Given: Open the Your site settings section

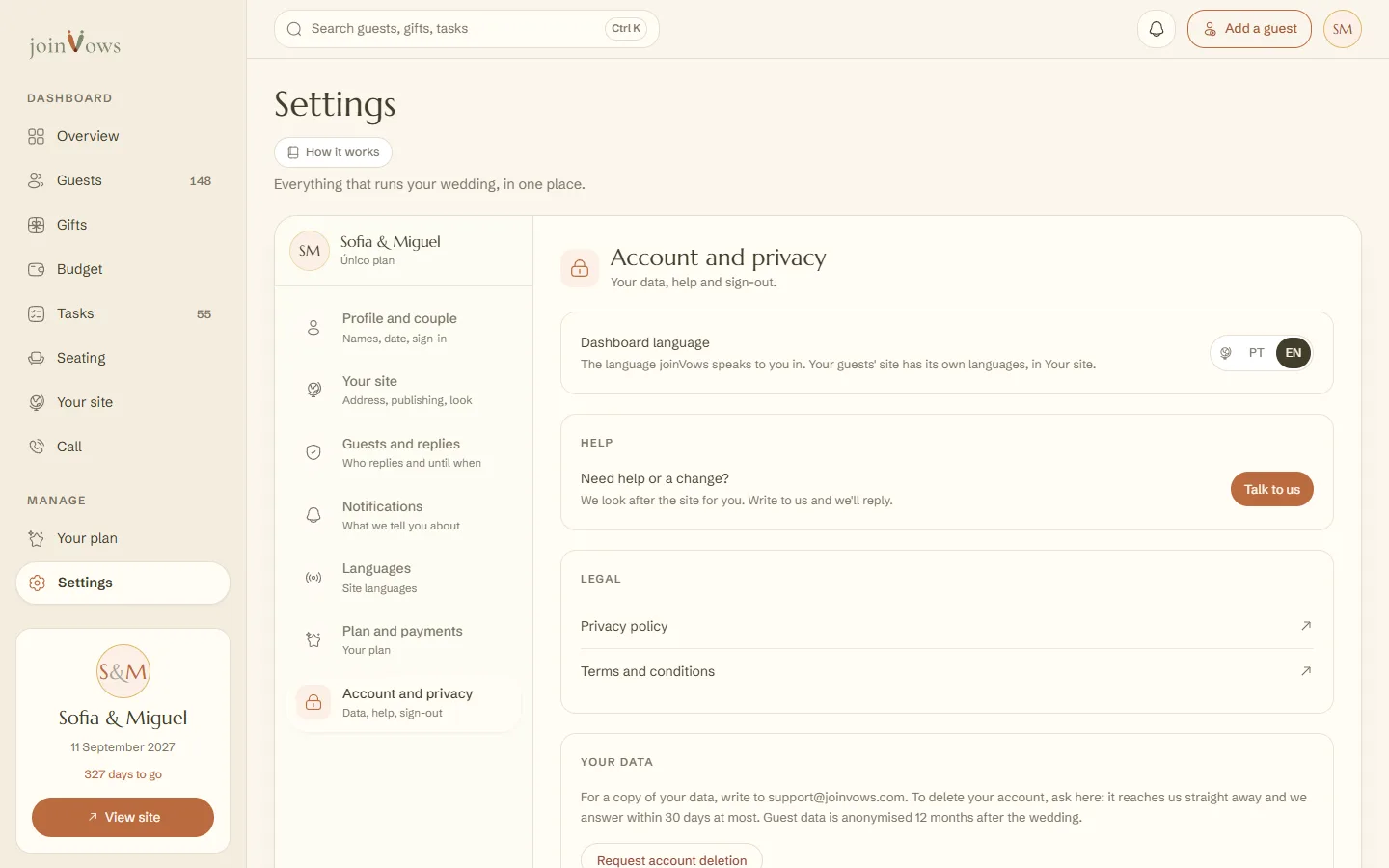Looking at the screenshot, I should pyautogui.click(x=404, y=391).
